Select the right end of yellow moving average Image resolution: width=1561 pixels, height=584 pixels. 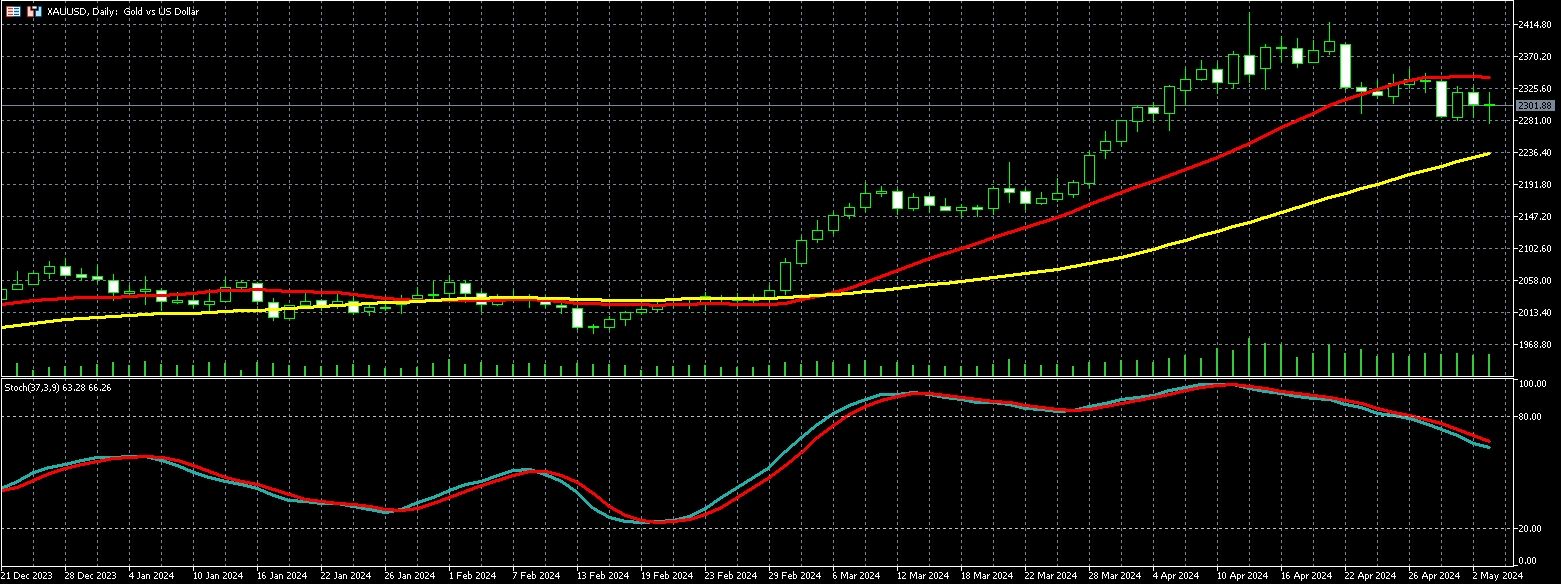tap(1490, 153)
